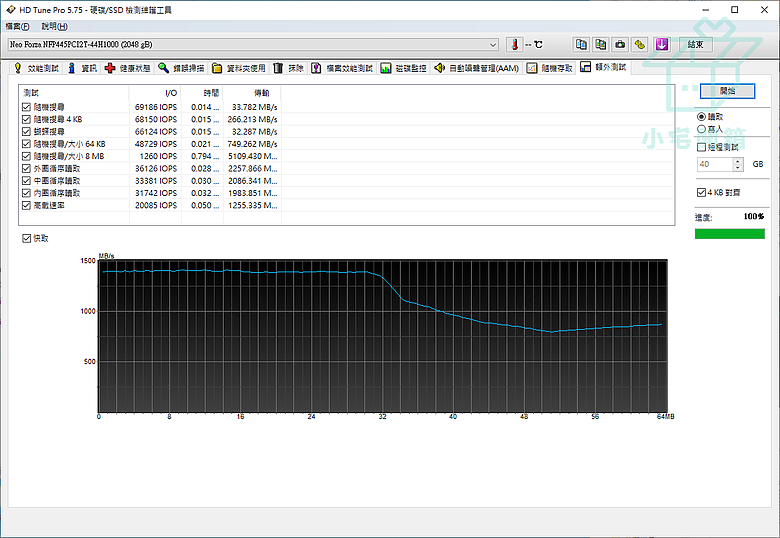The width and height of the screenshot is (780, 538).
Task: Click the short stroke GB input field showing 40
Action: [715, 164]
